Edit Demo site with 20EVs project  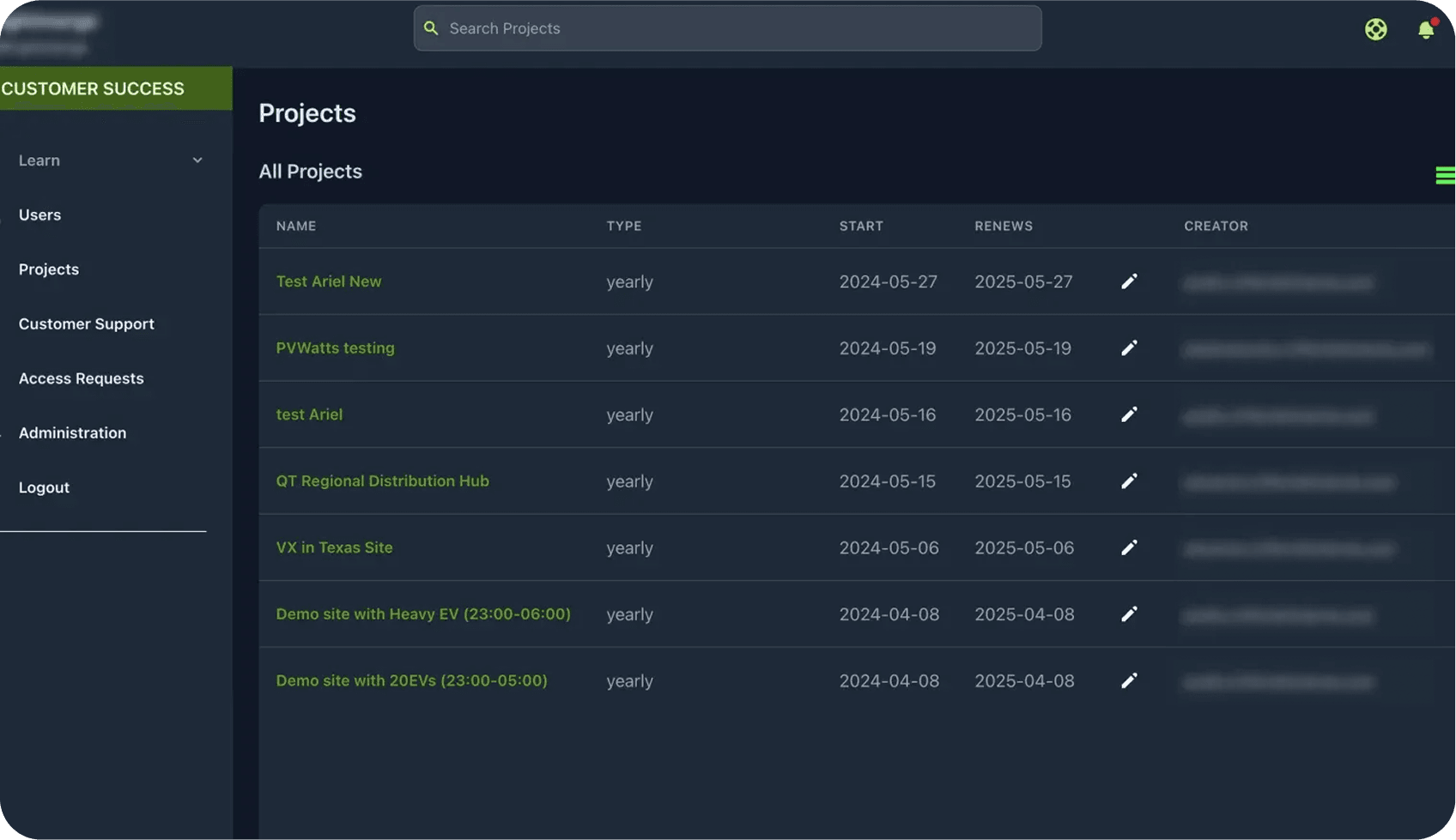[1129, 680]
